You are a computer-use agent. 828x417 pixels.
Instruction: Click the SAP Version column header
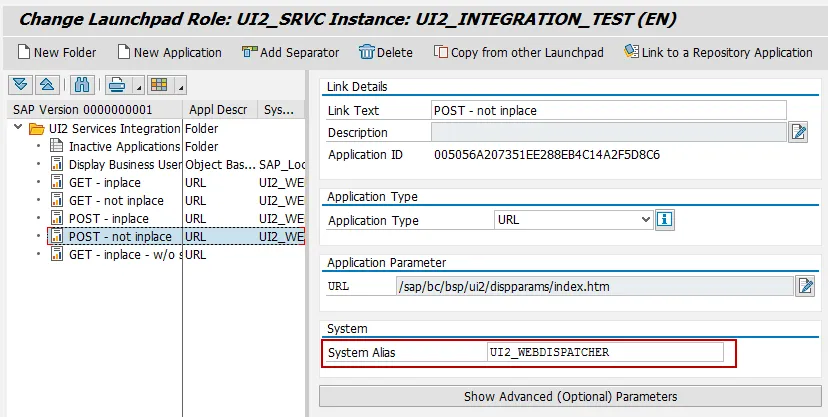click(x=96, y=109)
